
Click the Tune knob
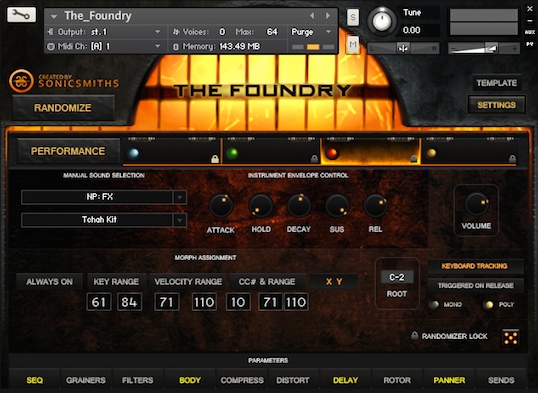[x=382, y=21]
